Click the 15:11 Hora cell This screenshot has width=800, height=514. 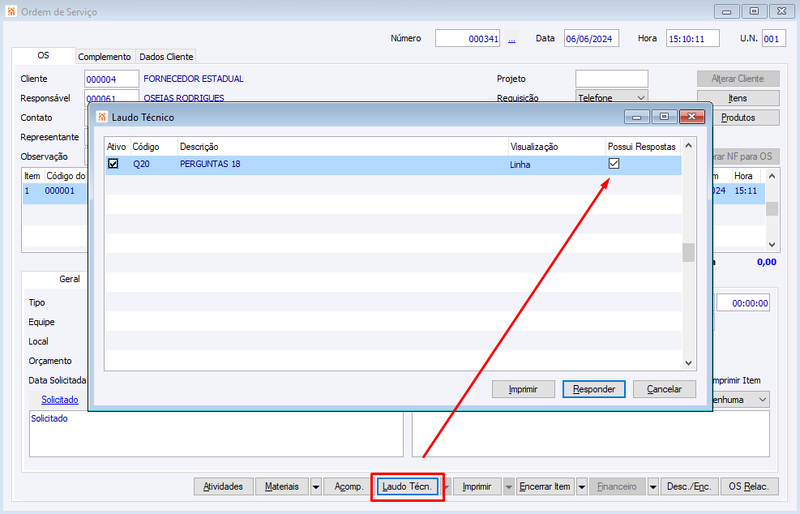[745, 191]
